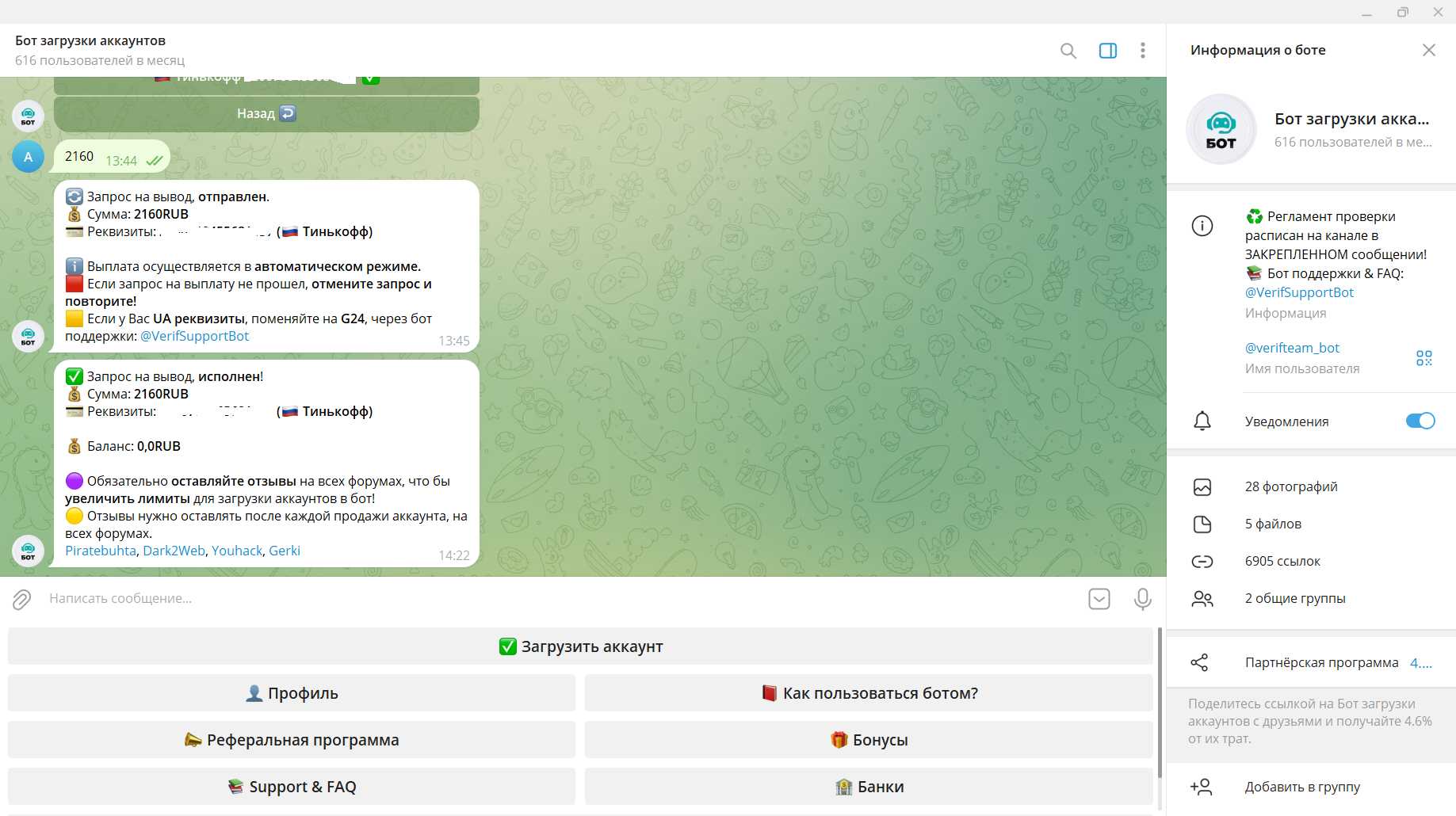Show QR code for @verifteam_bot username

pyautogui.click(x=1424, y=358)
